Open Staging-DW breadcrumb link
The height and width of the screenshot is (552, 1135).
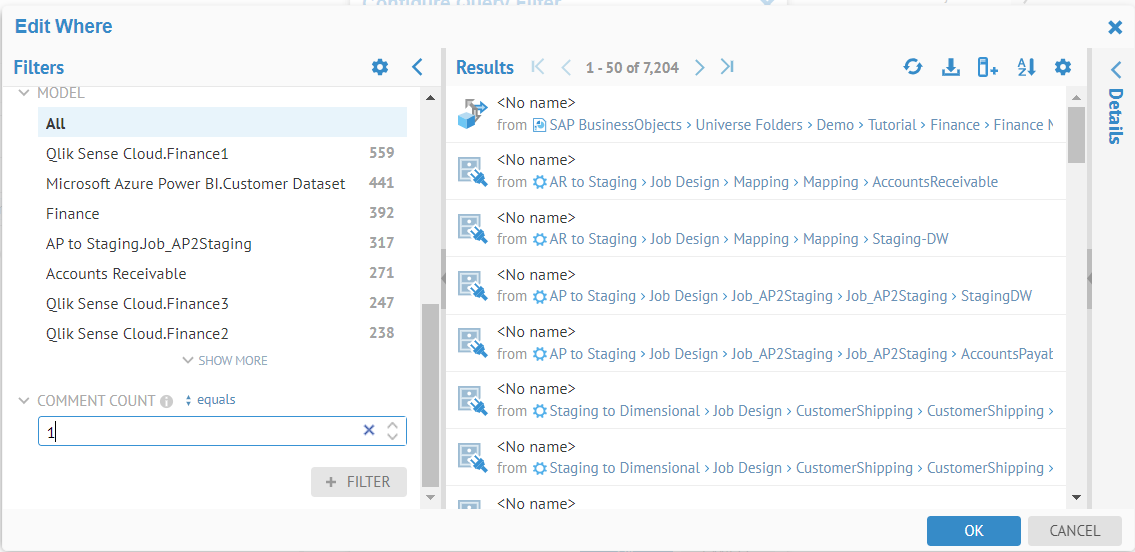pos(910,239)
